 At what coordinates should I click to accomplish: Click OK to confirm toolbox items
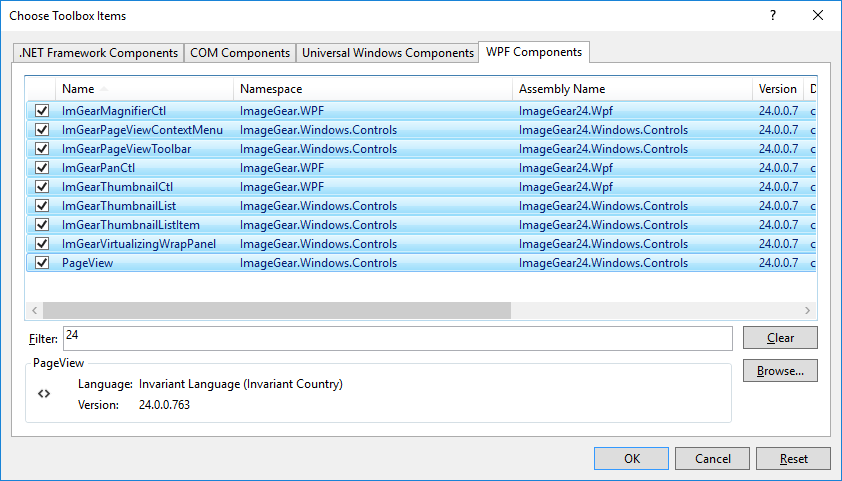pyautogui.click(x=632, y=458)
